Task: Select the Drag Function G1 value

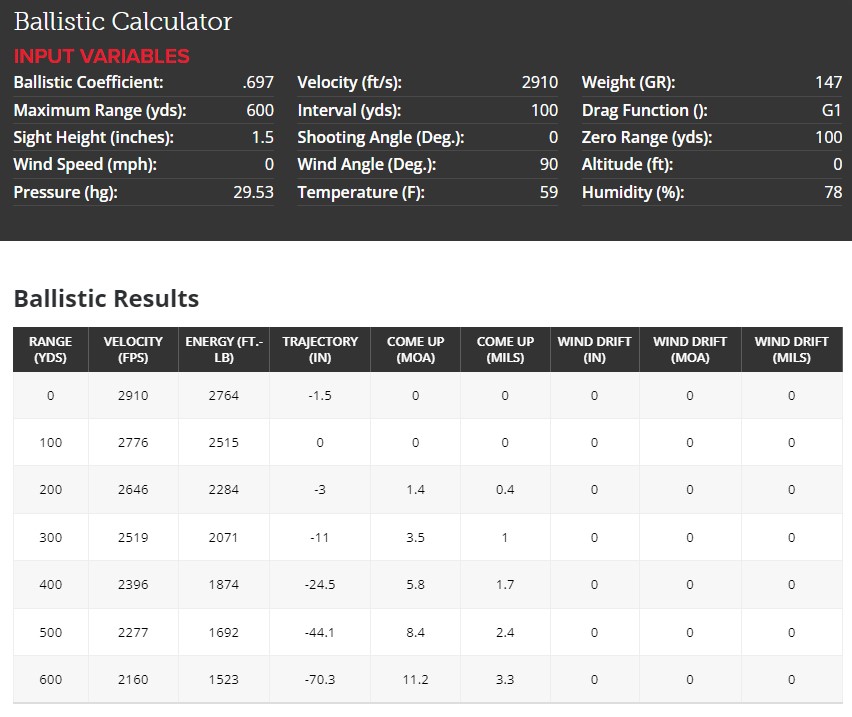Action: pos(831,110)
